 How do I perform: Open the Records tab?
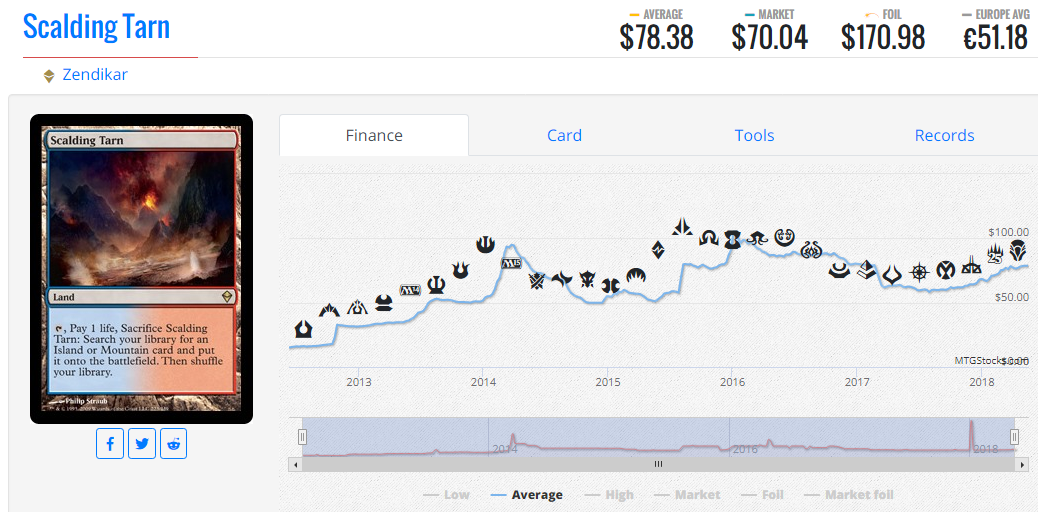[944, 136]
